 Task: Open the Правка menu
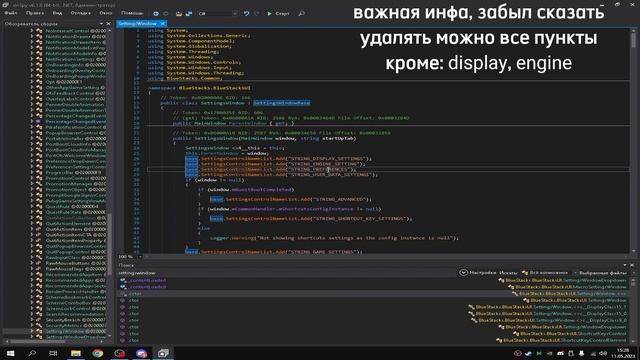pyautogui.click(x=35, y=13)
